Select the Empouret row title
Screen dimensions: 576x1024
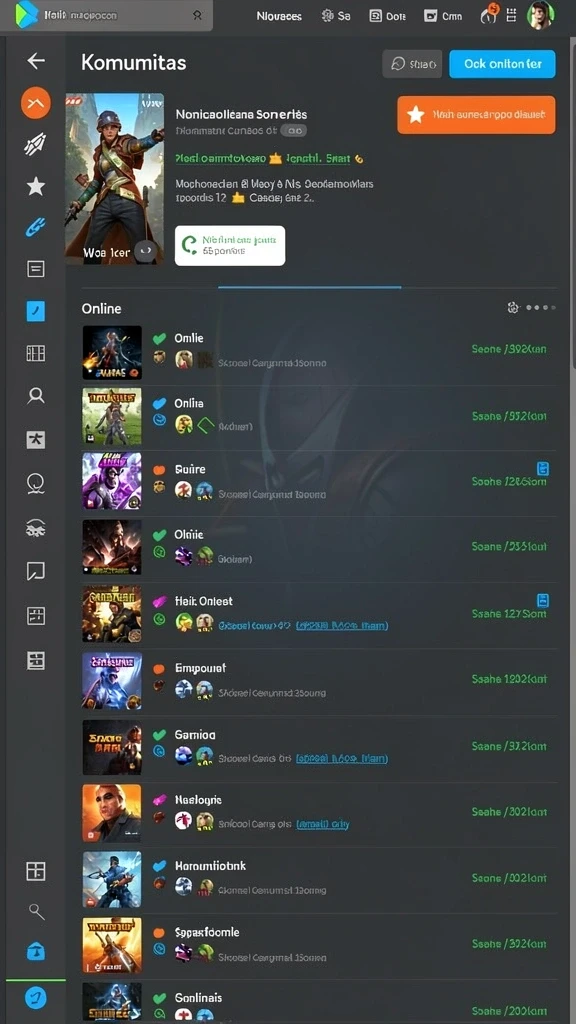point(200,668)
